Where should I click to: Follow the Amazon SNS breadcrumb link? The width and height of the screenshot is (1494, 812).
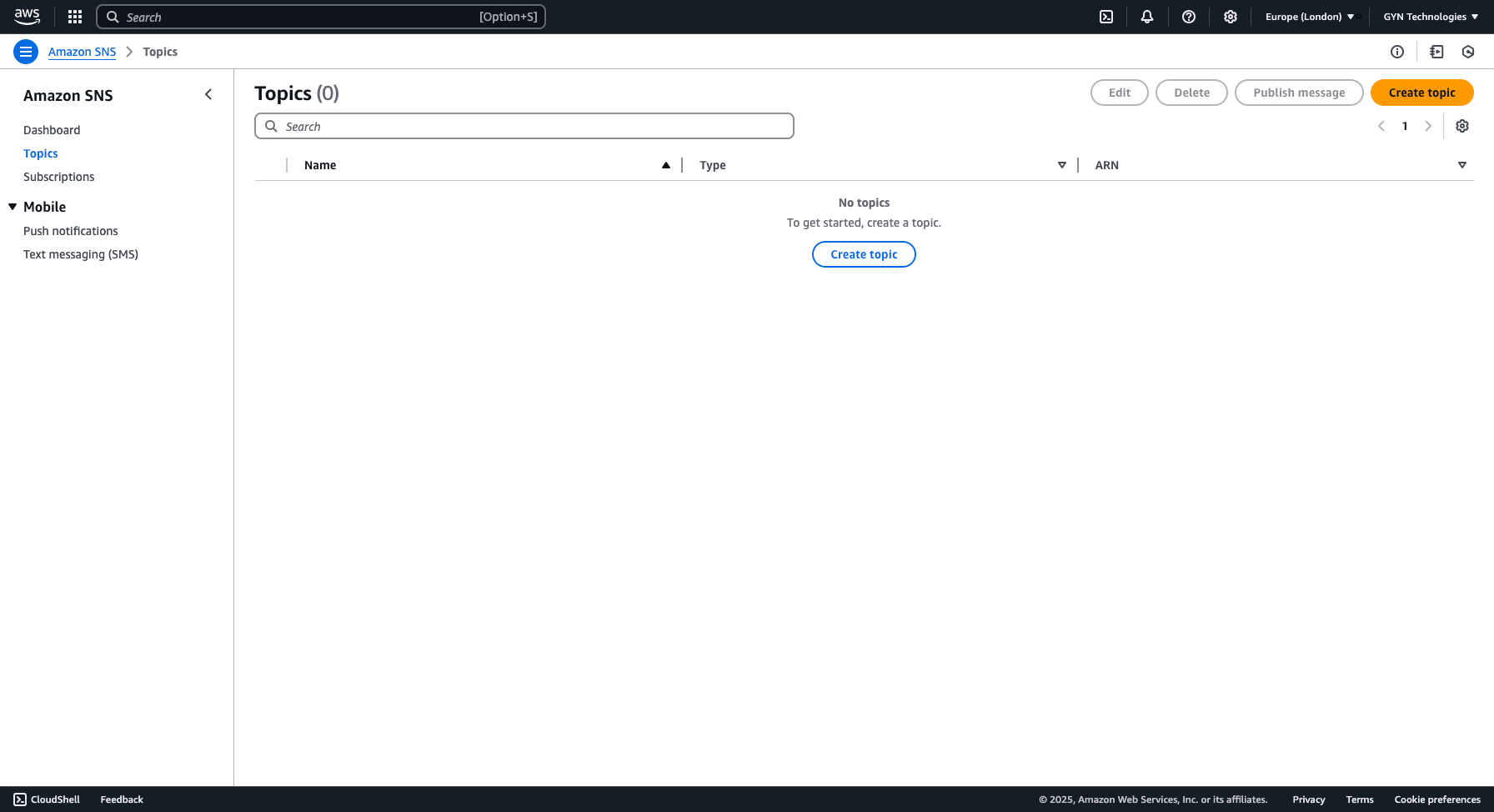(82, 52)
